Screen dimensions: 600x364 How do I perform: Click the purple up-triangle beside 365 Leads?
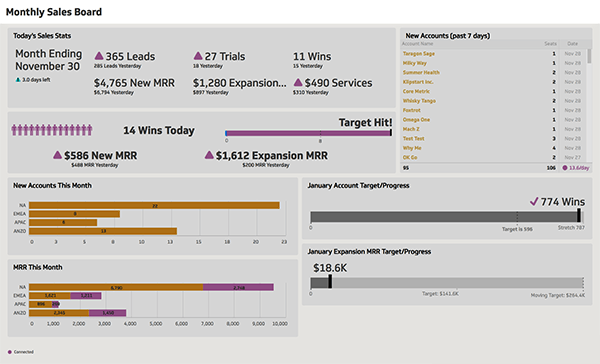pyautogui.click(x=99, y=56)
